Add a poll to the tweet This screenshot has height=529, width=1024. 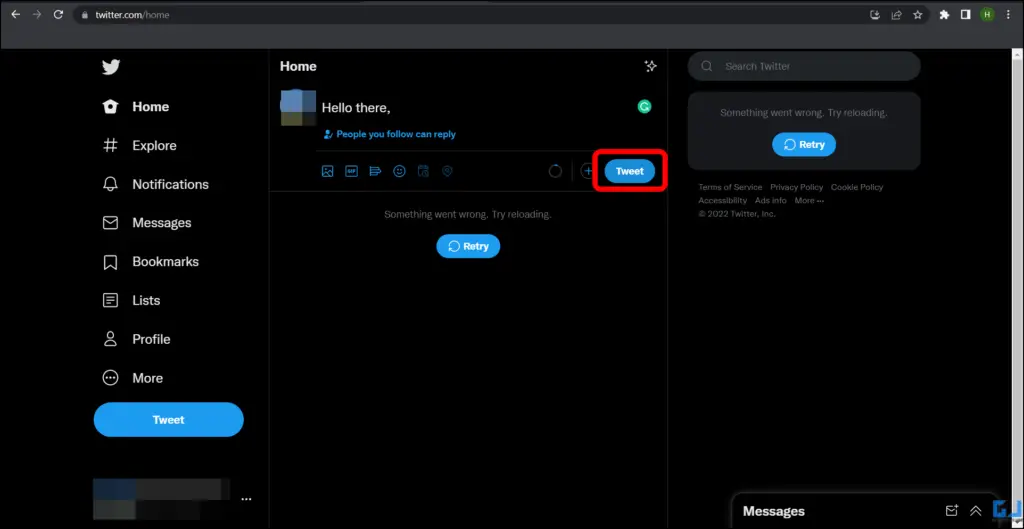(376, 171)
